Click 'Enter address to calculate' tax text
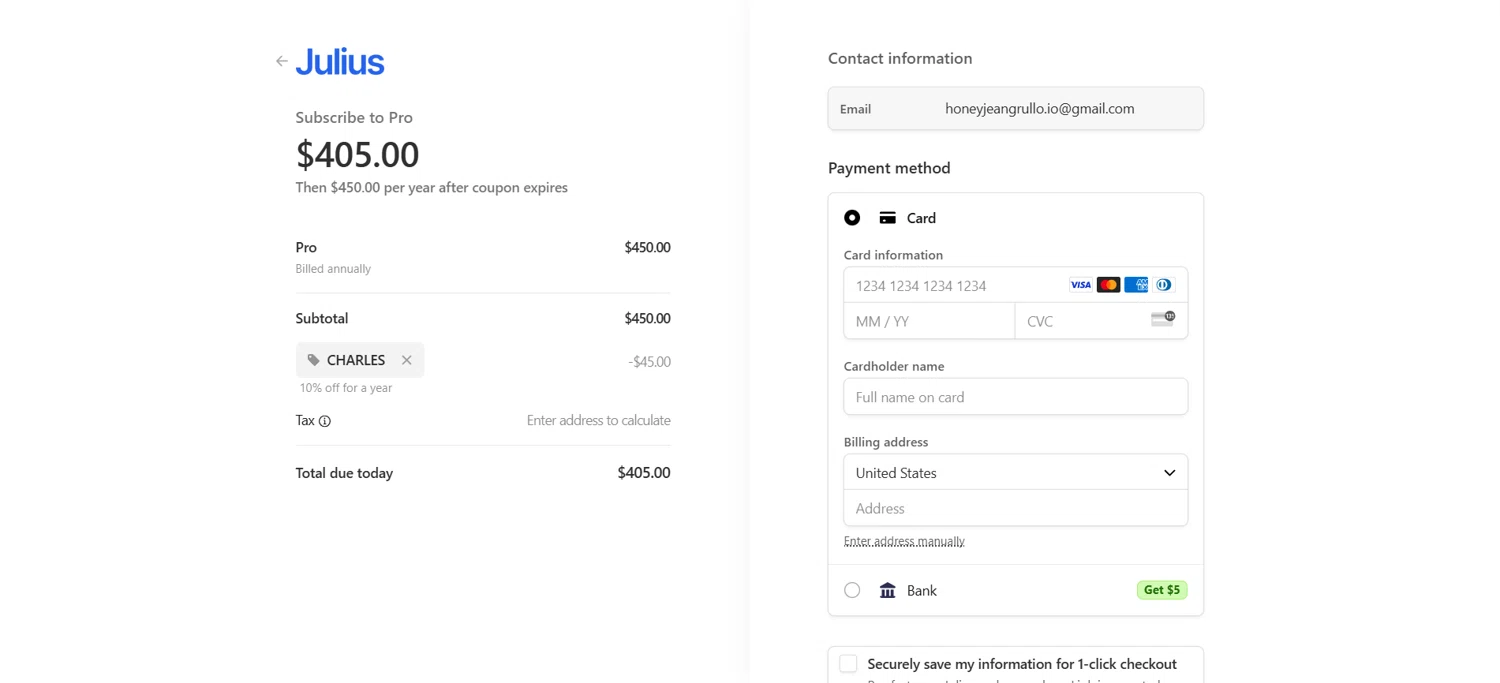Image resolution: width=1500 pixels, height=683 pixels. [x=599, y=421]
